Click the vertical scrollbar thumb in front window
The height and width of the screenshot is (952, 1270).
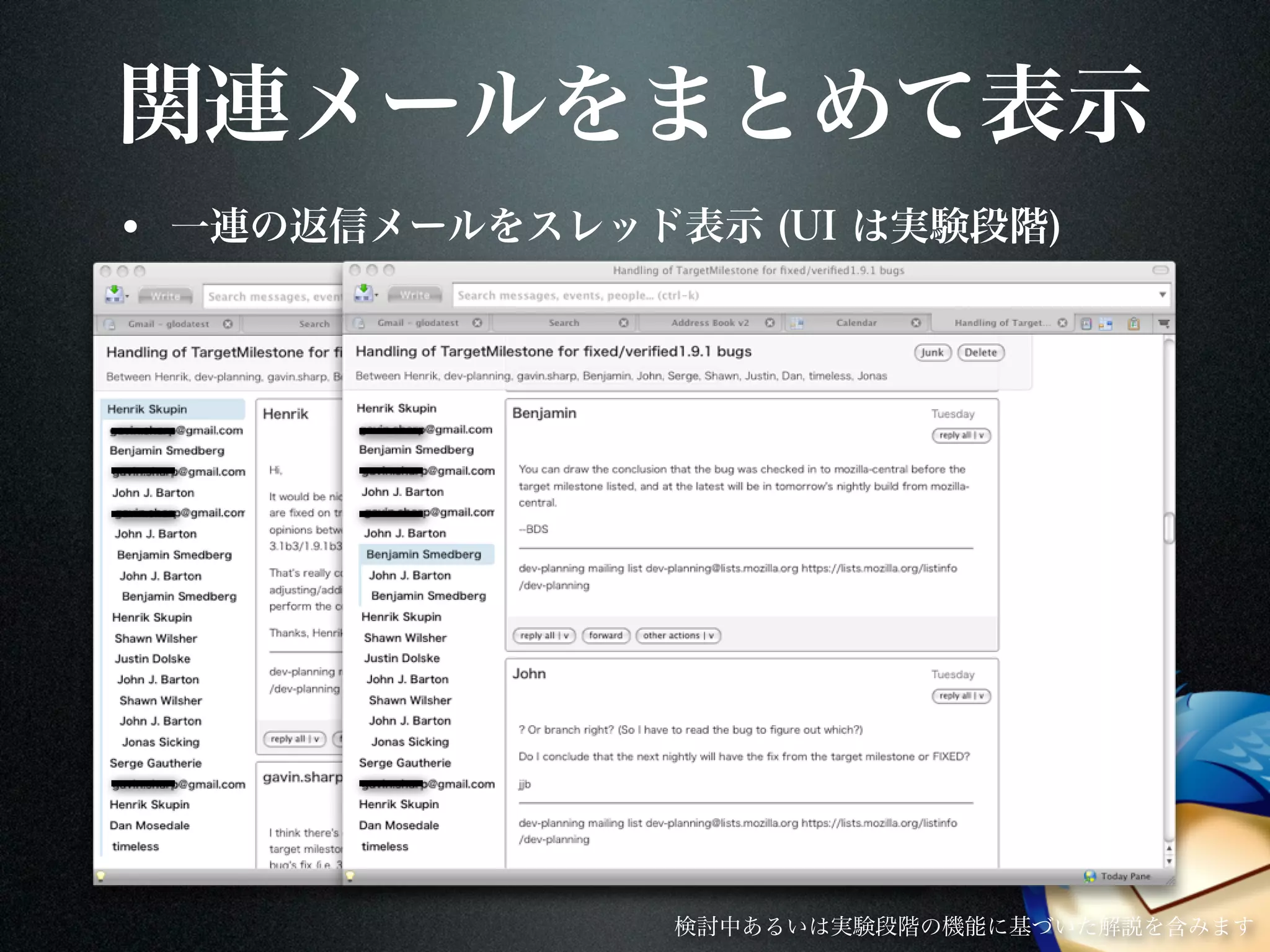tap(1168, 527)
